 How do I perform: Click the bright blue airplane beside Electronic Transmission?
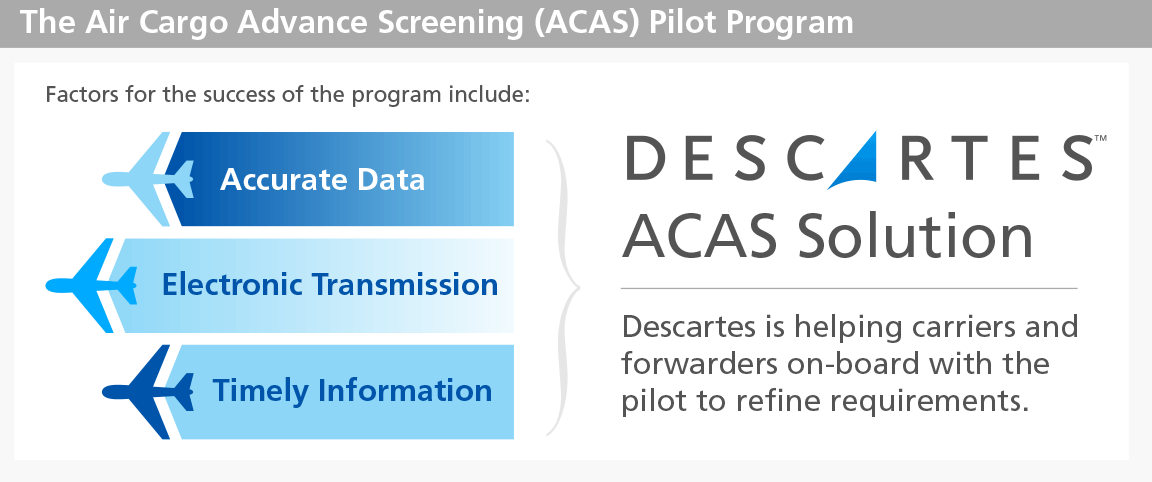pyautogui.click(x=79, y=285)
